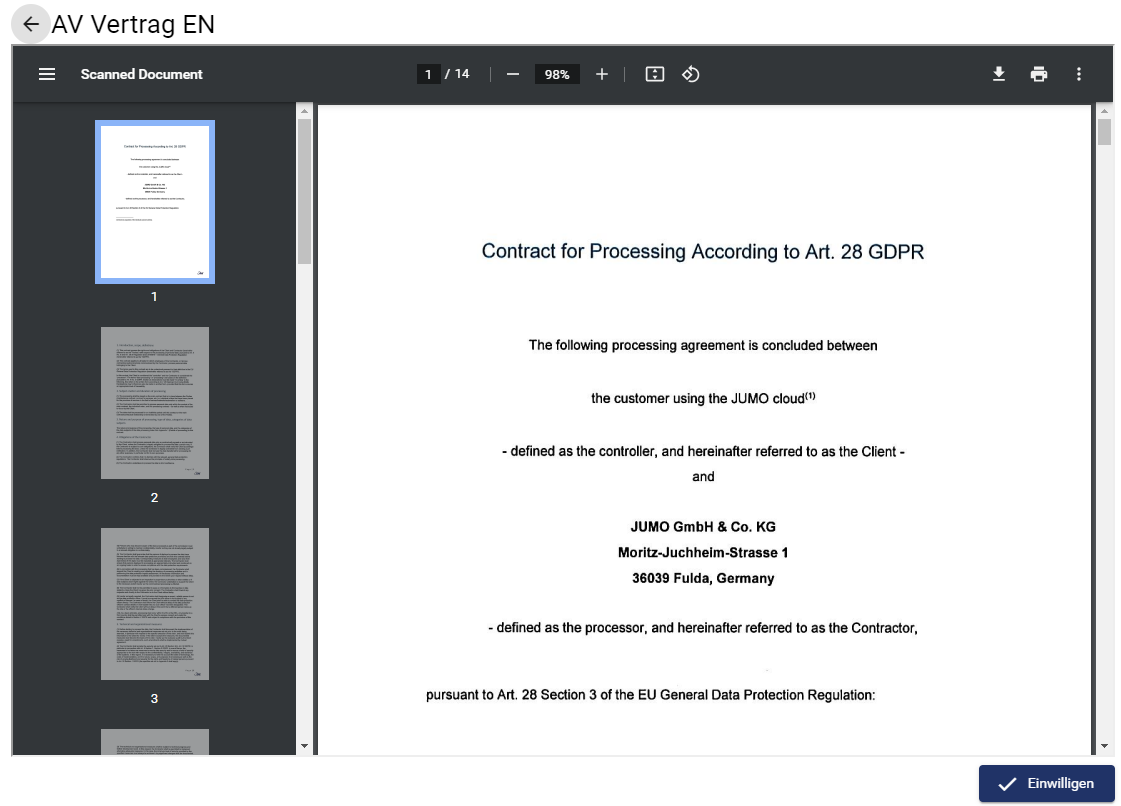Viewport: 1121px width, 806px height.
Task: Download the PDF document
Action: tap(998, 74)
